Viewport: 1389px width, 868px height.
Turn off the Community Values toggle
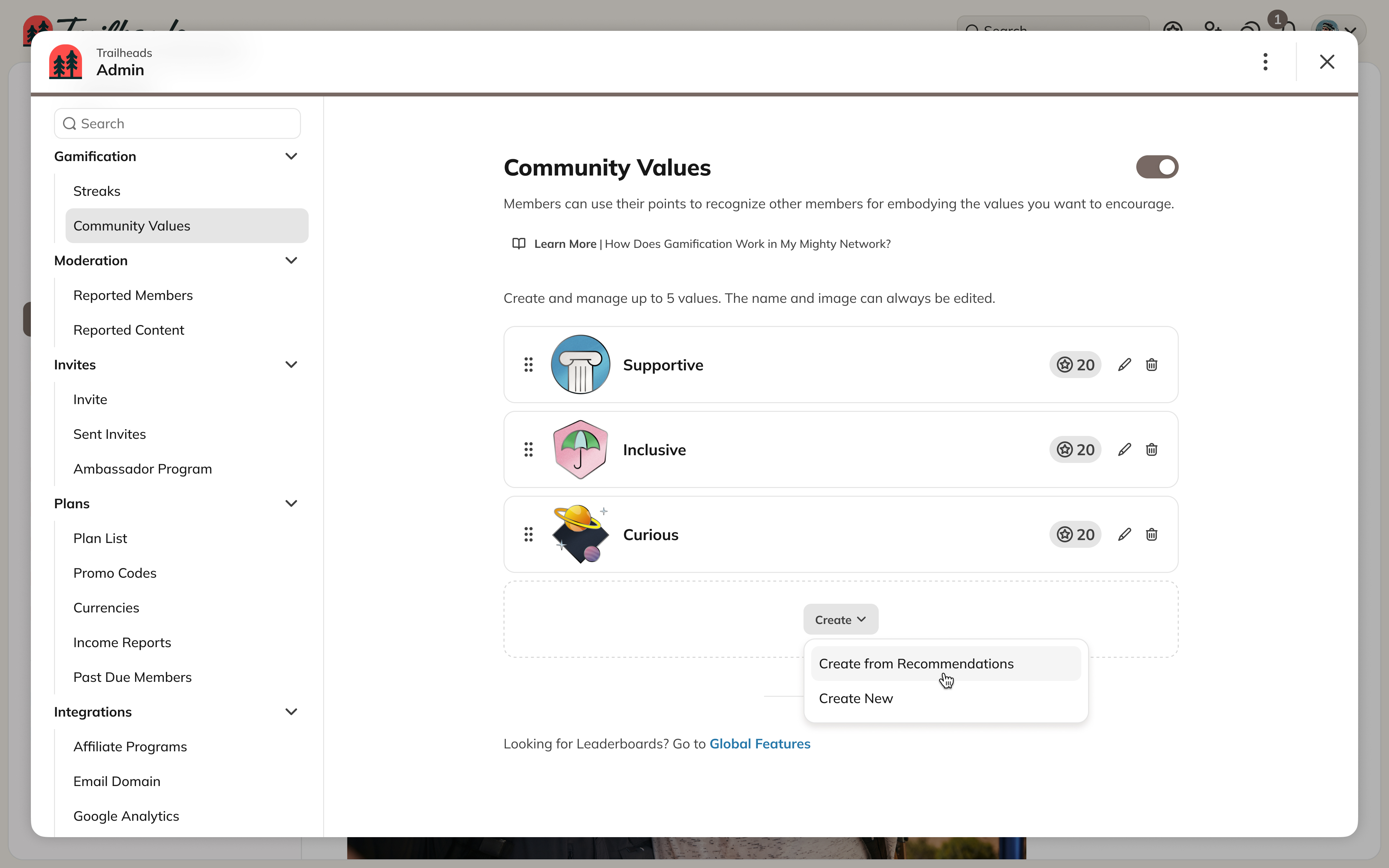click(x=1157, y=167)
